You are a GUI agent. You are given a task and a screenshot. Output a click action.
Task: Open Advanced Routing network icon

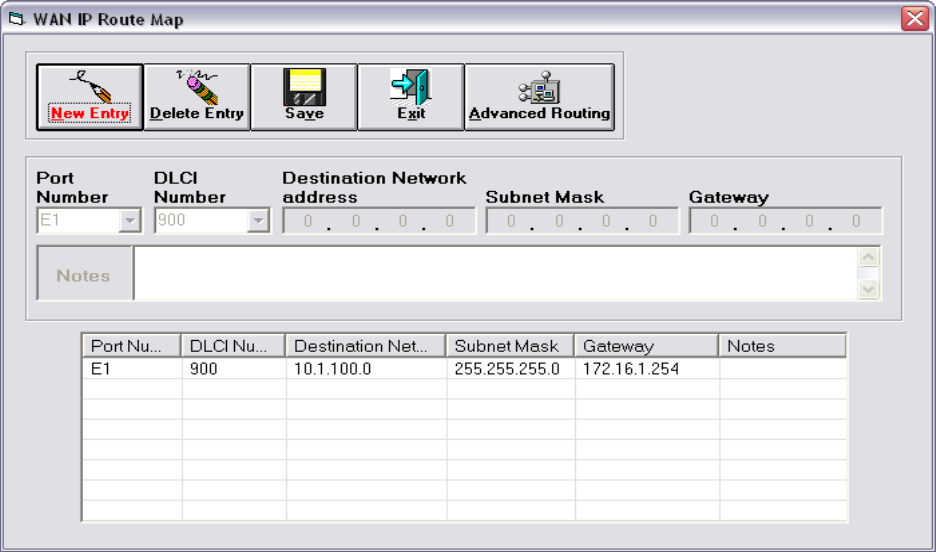(539, 87)
